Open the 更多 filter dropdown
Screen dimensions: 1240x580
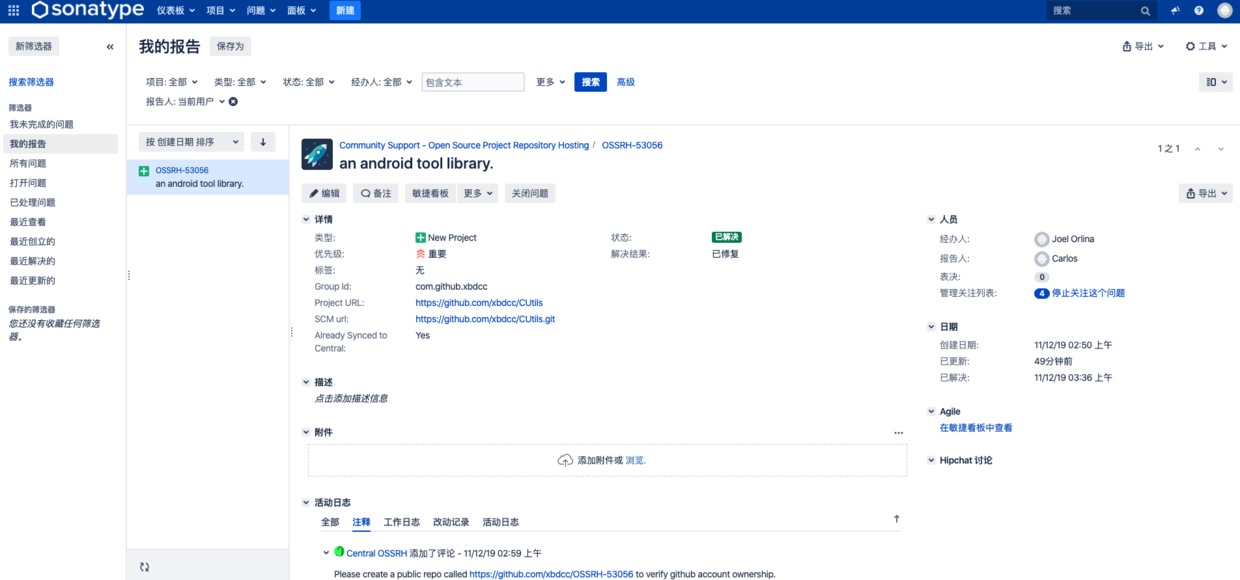tap(550, 82)
